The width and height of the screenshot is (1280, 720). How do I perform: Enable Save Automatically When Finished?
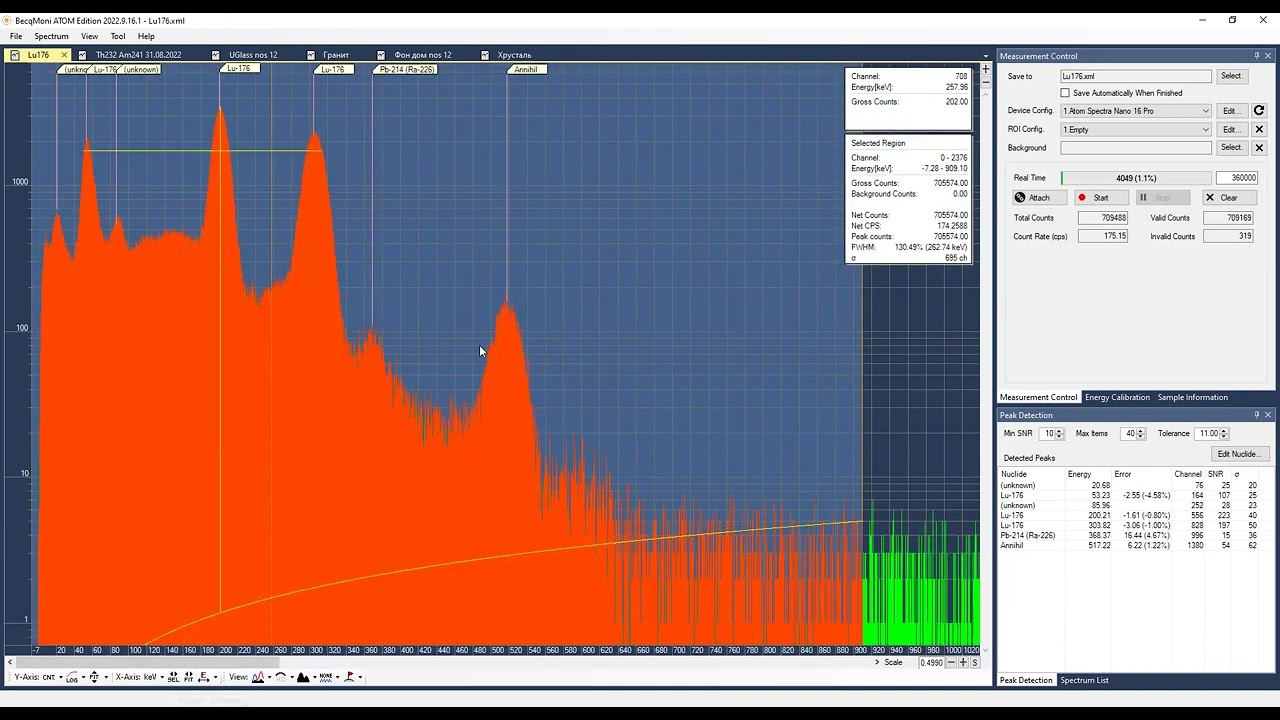pos(1065,93)
